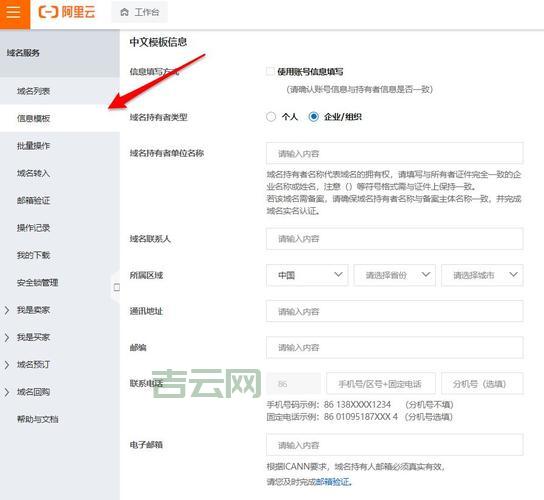Click 分机号(选填) input field

point(482,384)
